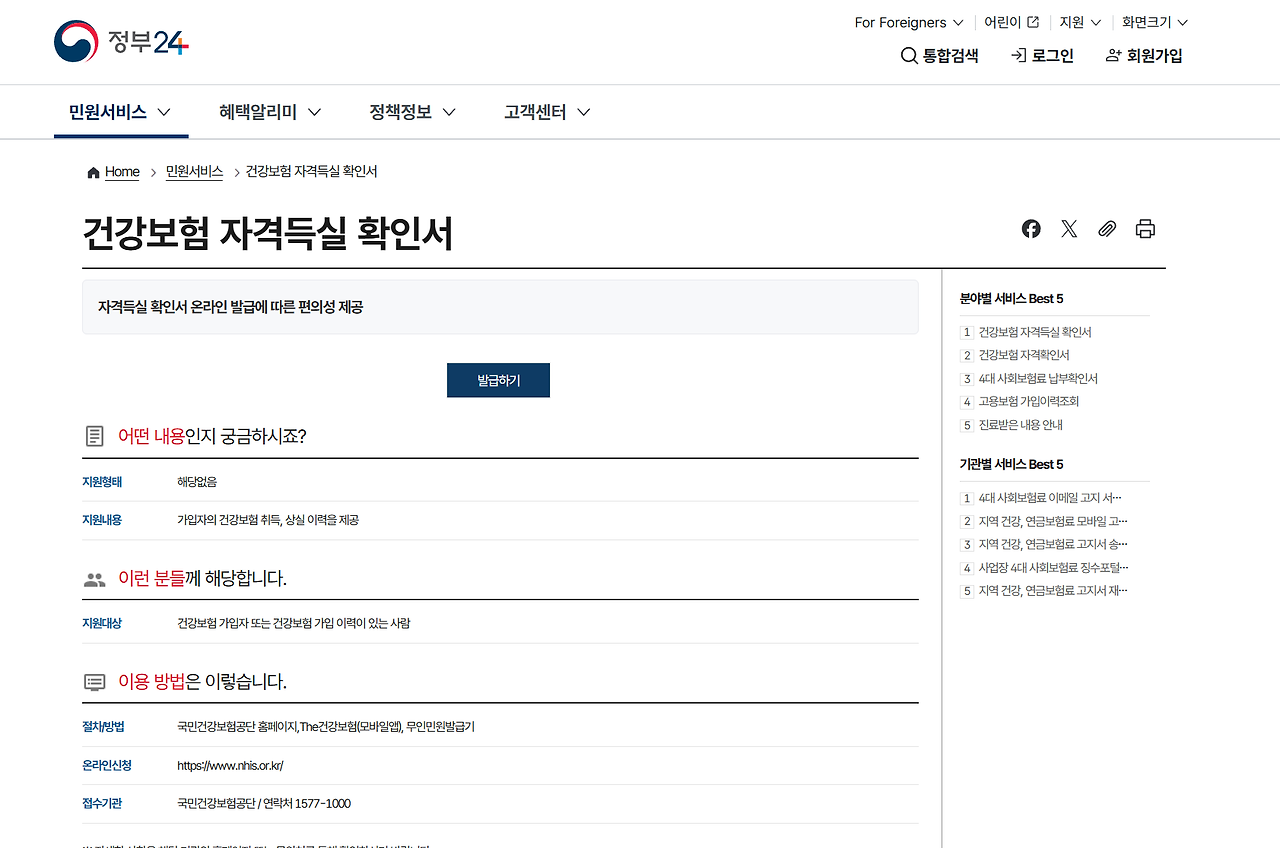Open 4대 사회보험료 이메일 고지 link
Image resolution: width=1280 pixels, height=848 pixels.
click(x=1050, y=498)
